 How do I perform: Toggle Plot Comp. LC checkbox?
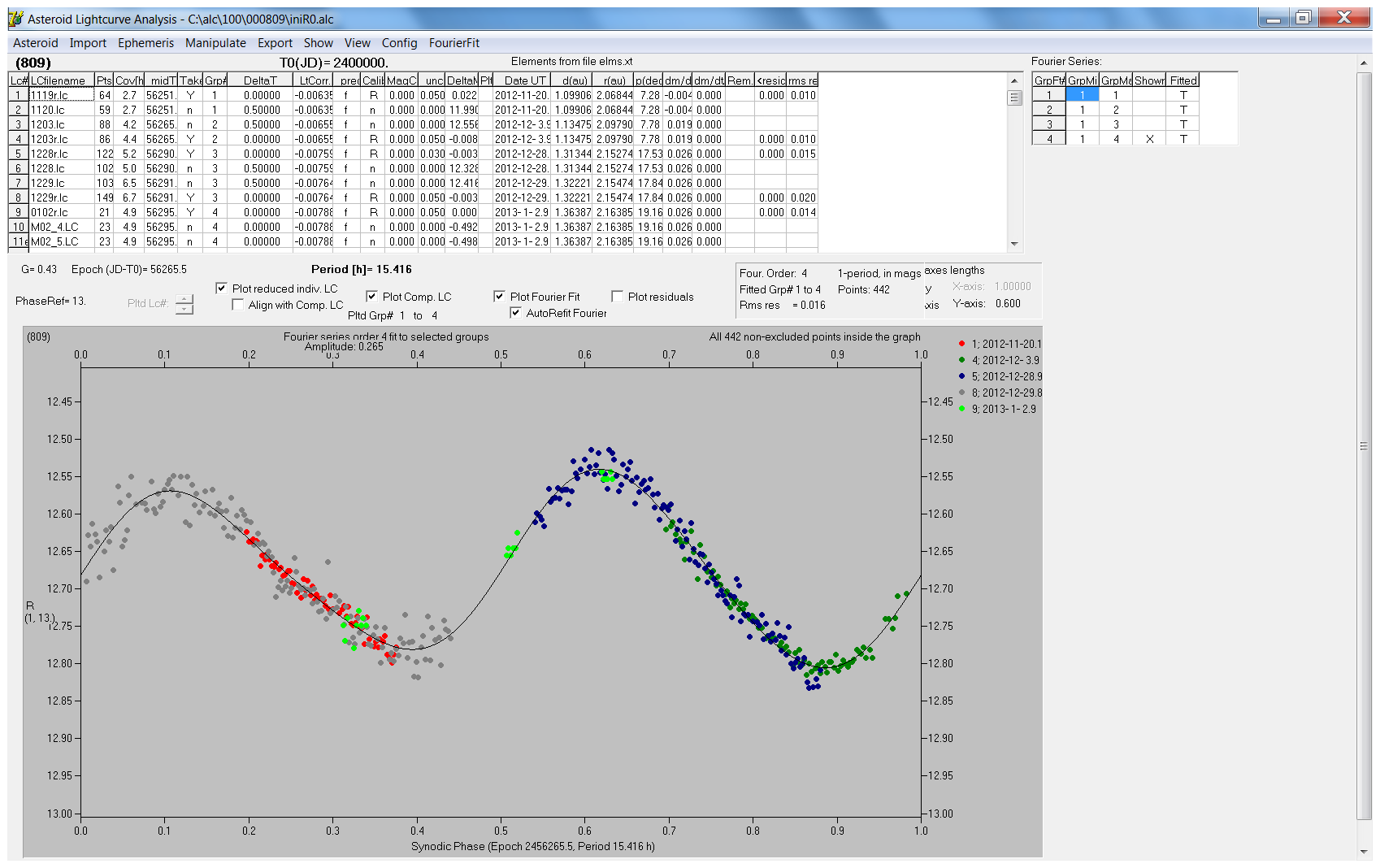pyautogui.click(x=371, y=297)
